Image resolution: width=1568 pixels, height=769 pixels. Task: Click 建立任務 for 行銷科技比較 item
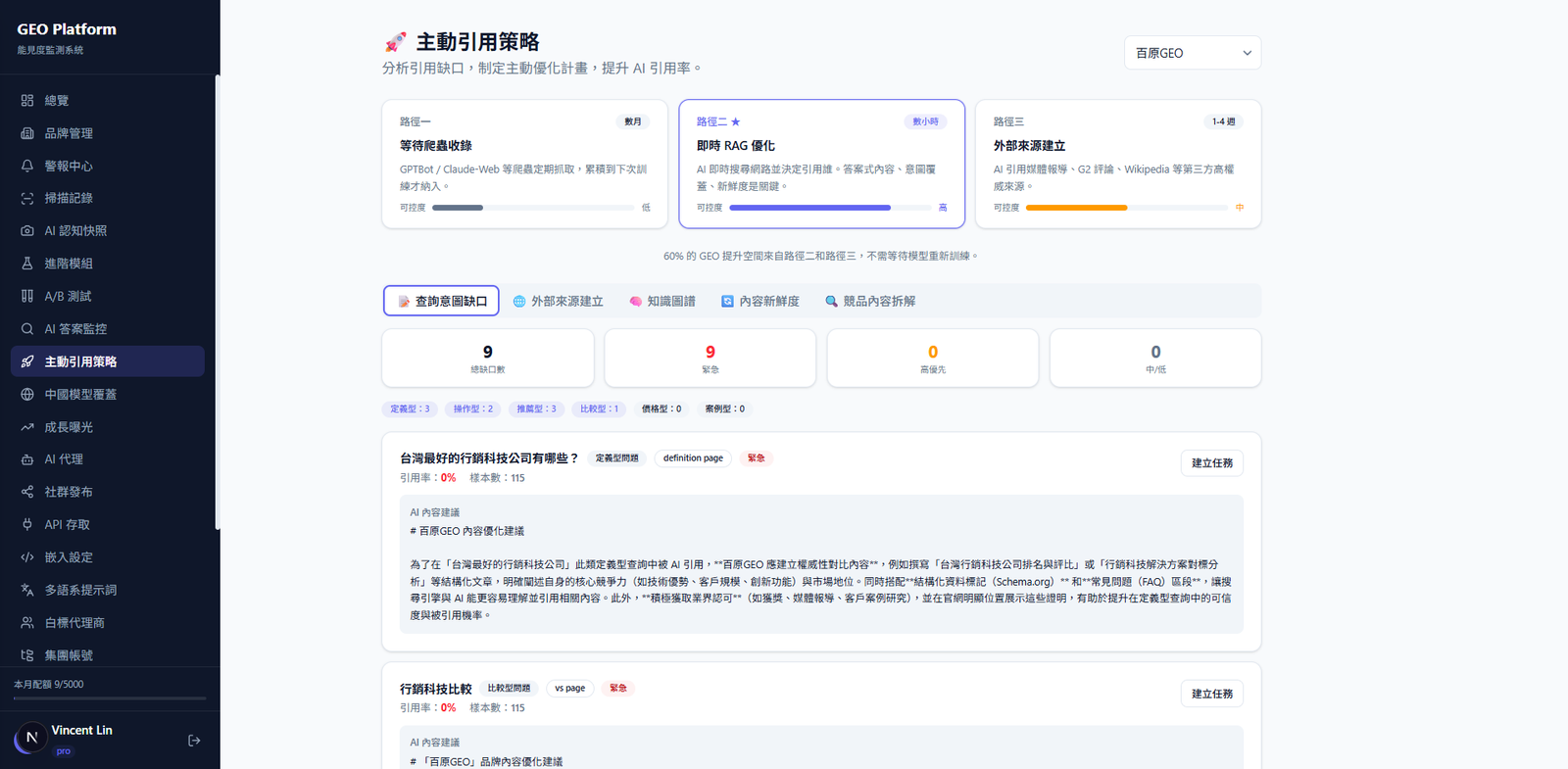coord(1211,694)
